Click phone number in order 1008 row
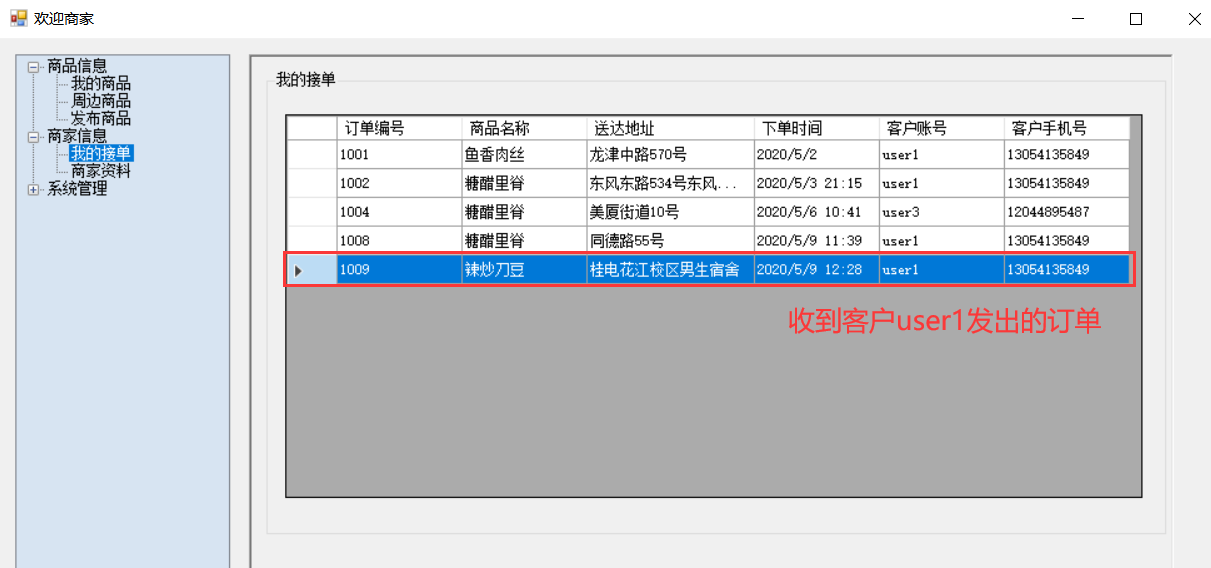1211x568 pixels. click(1067, 241)
